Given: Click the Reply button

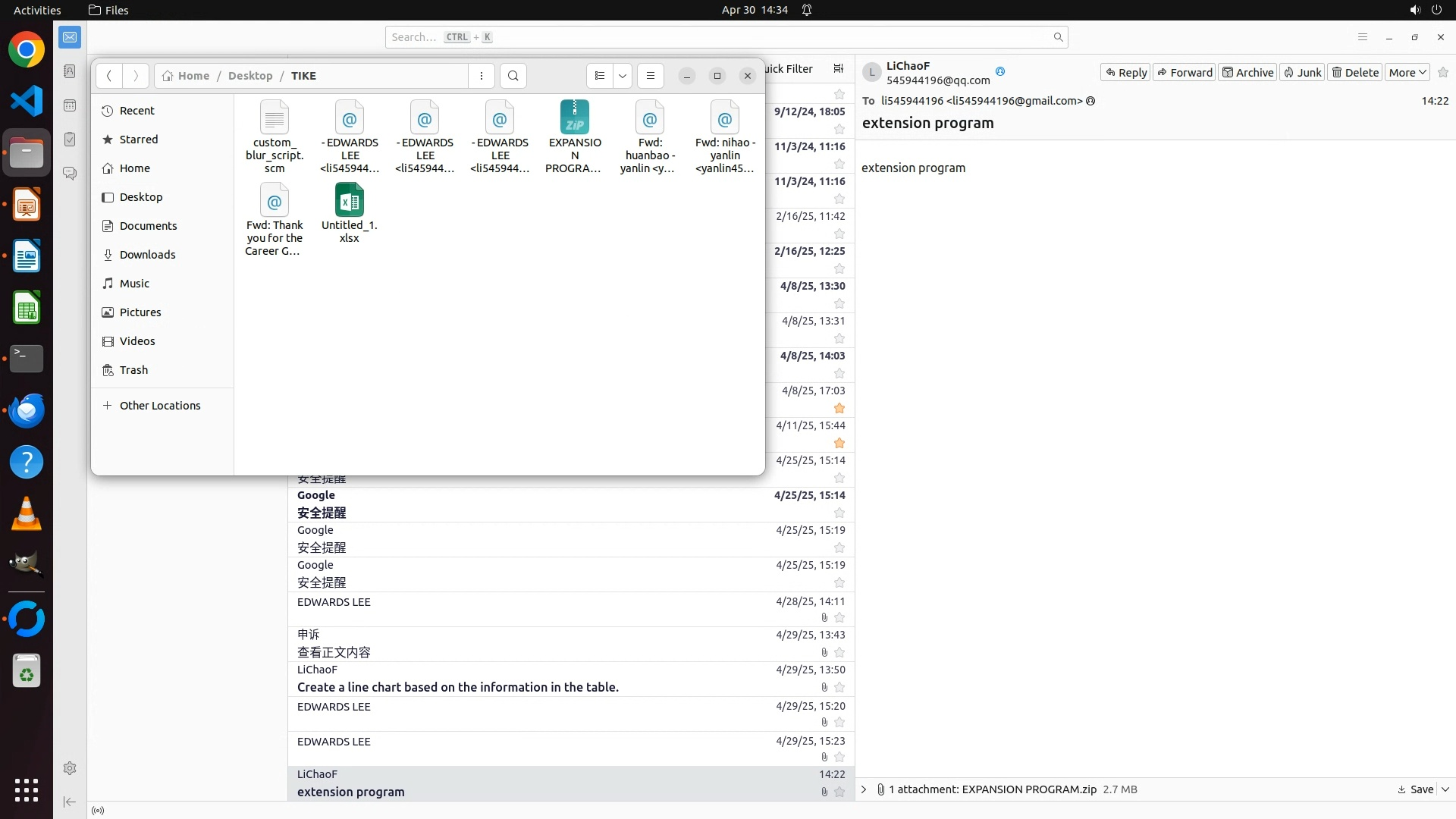Looking at the screenshot, I should 1125,73.
